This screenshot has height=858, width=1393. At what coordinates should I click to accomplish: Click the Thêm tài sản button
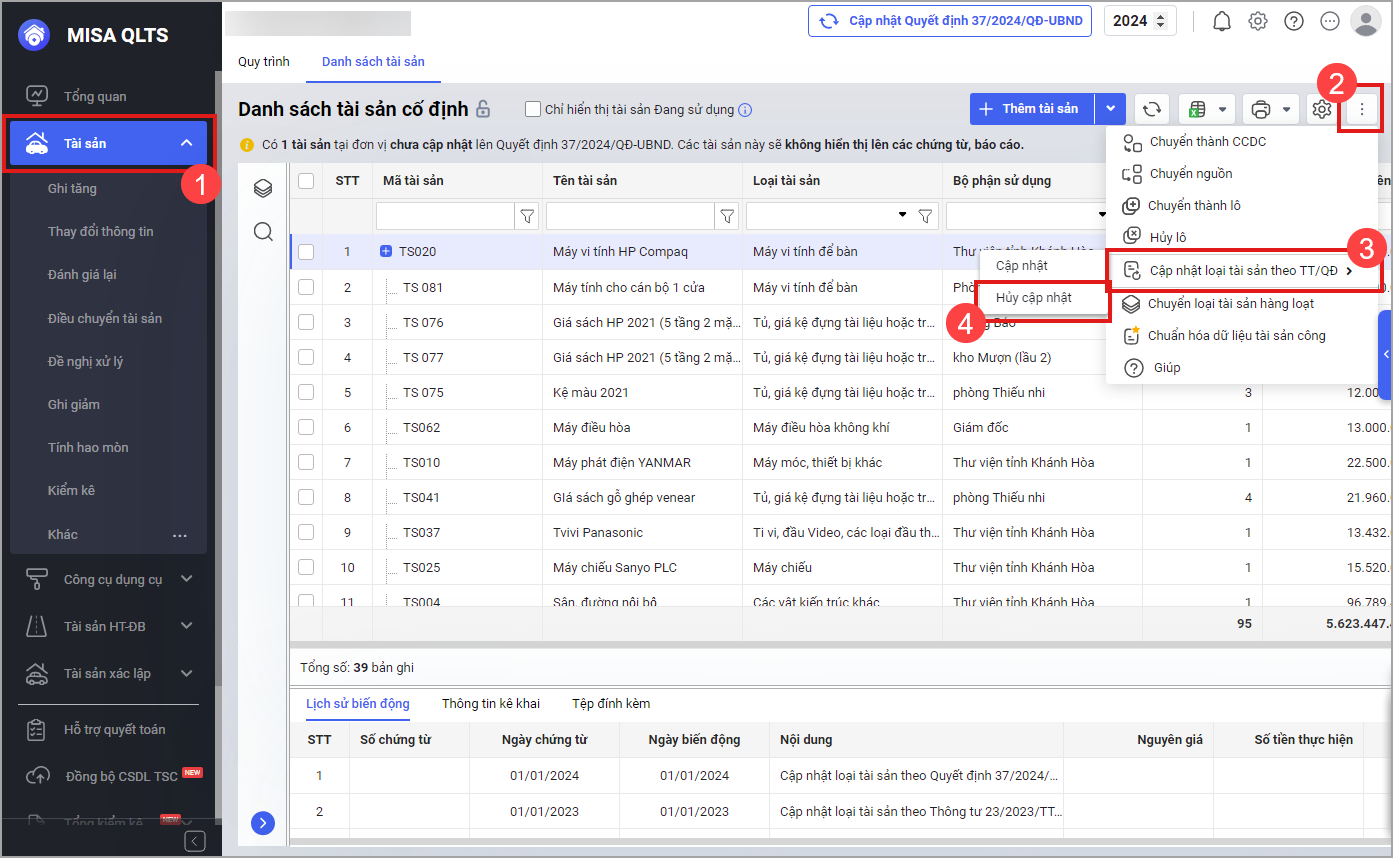coord(1030,109)
